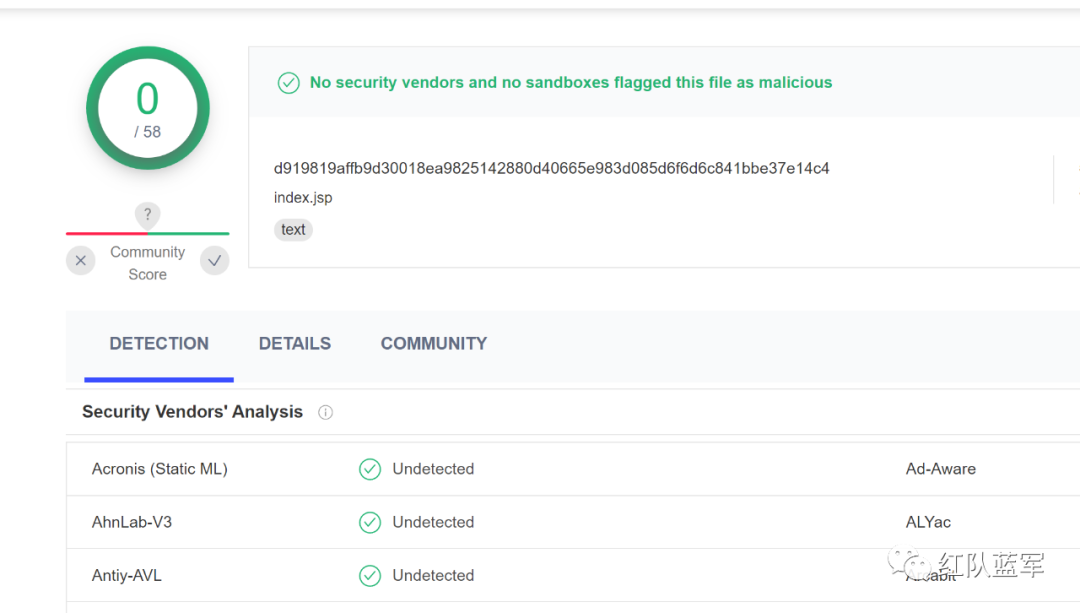Image resolution: width=1080 pixels, height=613 pixels.
Task: Click the question mark community score marker
Action: tap(147, 214)
